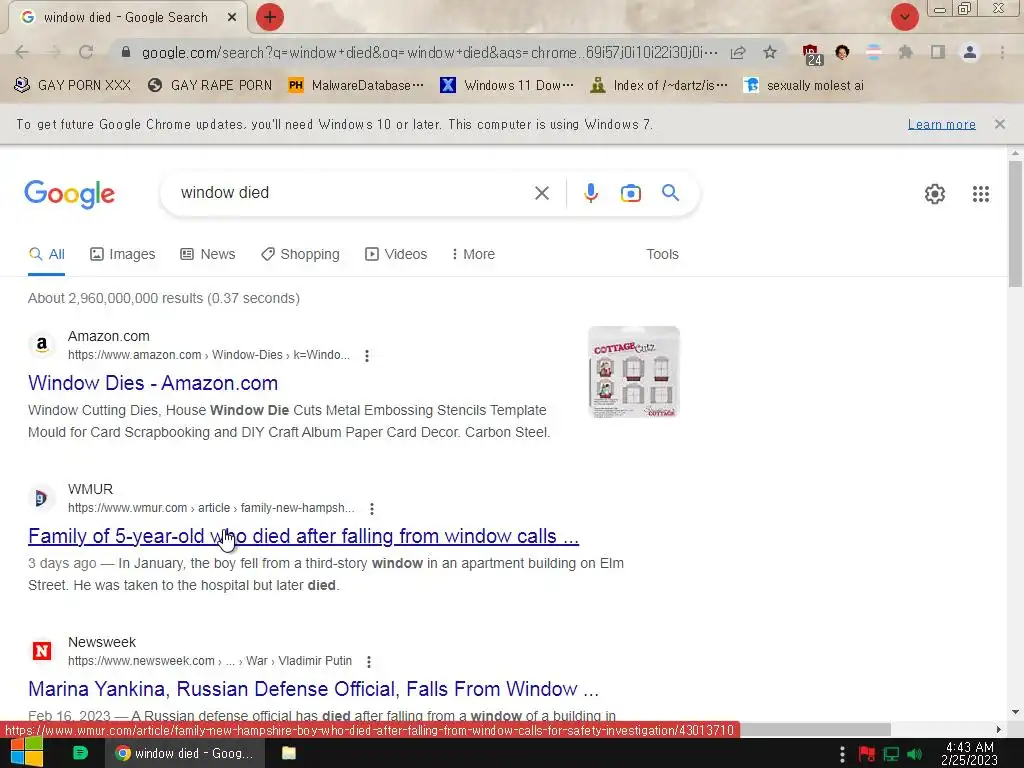Open the browser side panel

[x=938, y=52]
